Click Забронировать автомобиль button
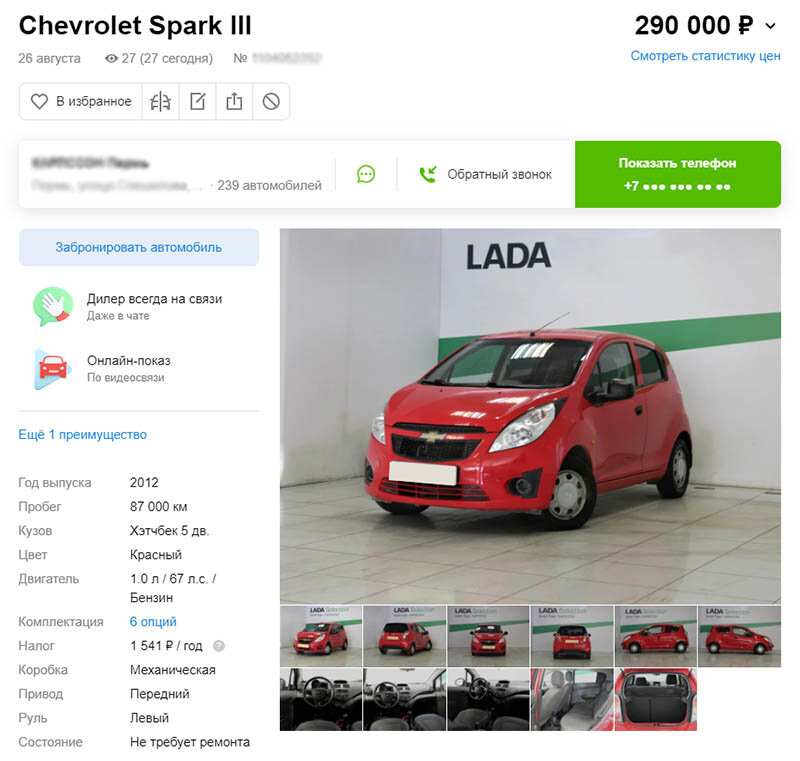Screen dimensions: 800x761 click(139, 247)
